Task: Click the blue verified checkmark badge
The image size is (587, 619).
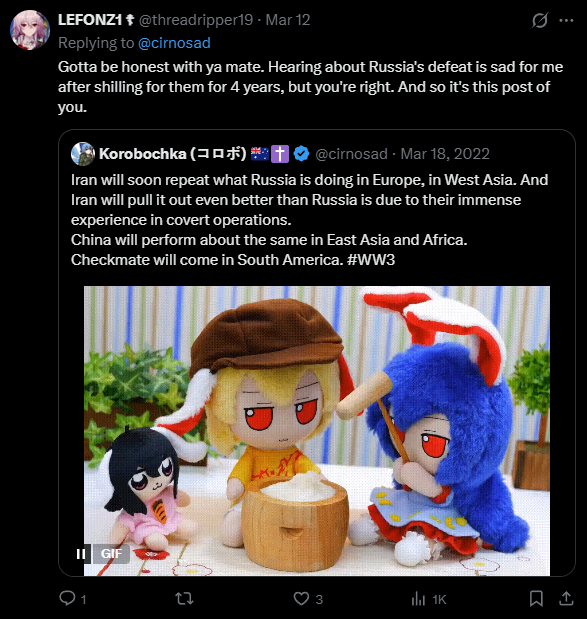Action: [302, 154]
